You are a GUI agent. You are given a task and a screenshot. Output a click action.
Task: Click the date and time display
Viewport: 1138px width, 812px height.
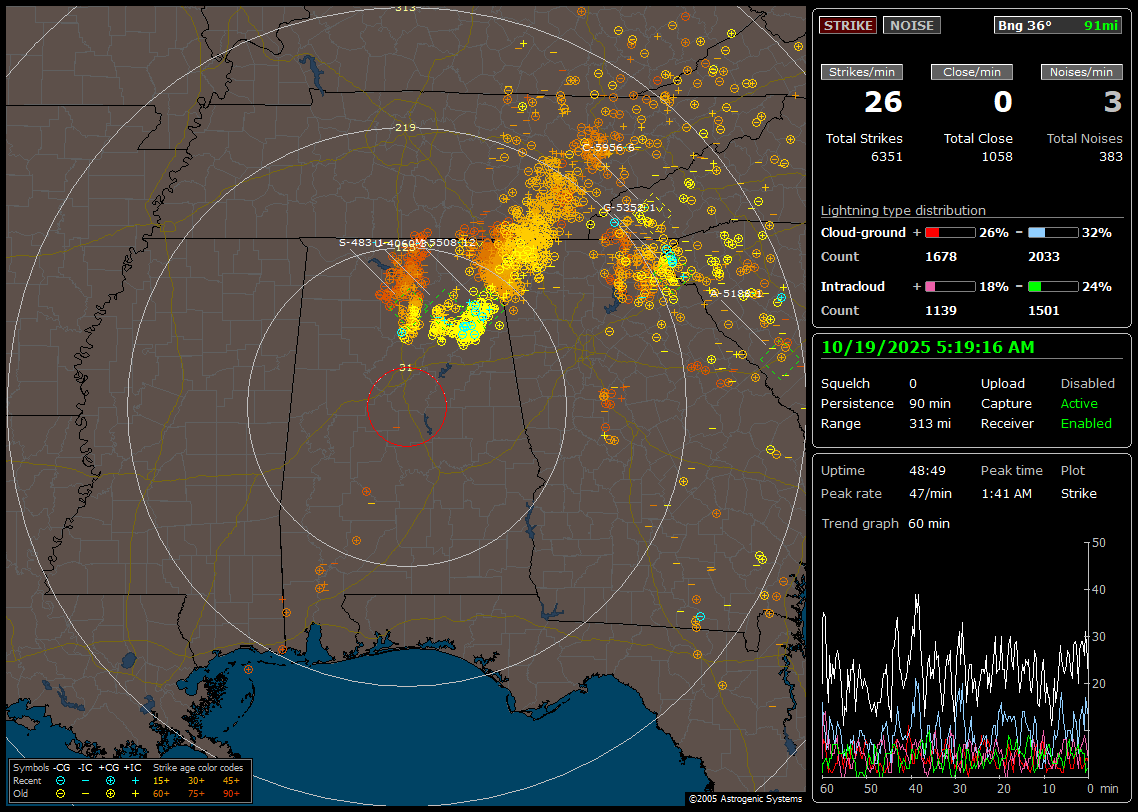click(928, 347)
